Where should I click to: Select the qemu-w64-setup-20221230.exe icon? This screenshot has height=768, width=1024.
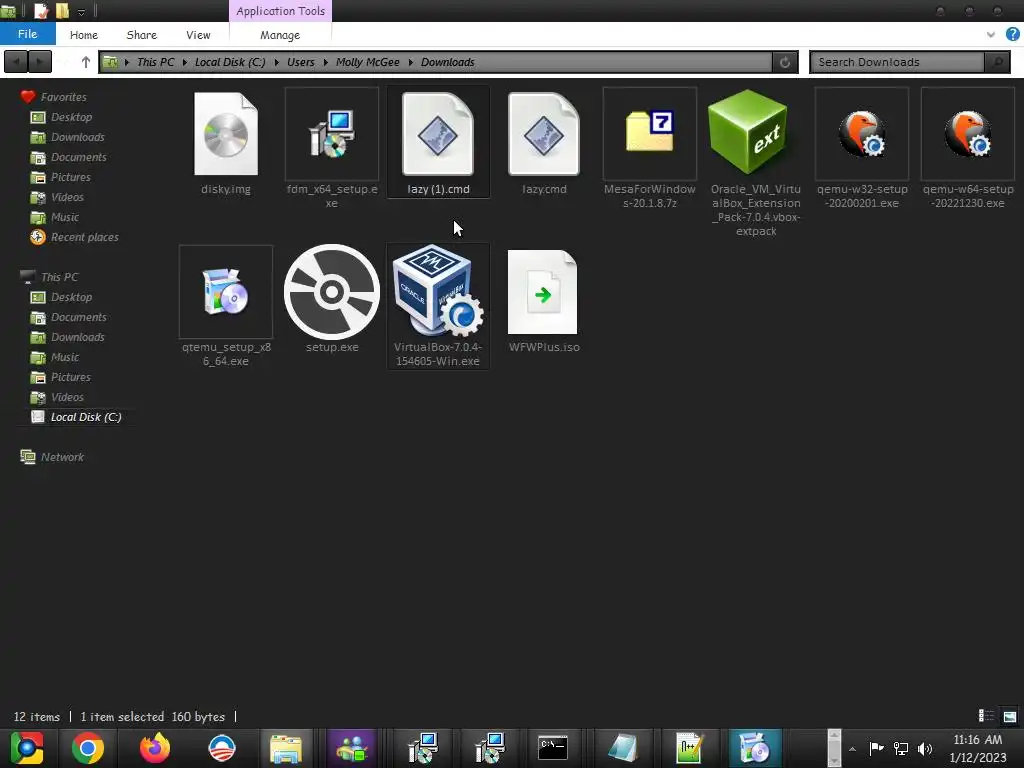pos(968,134)
